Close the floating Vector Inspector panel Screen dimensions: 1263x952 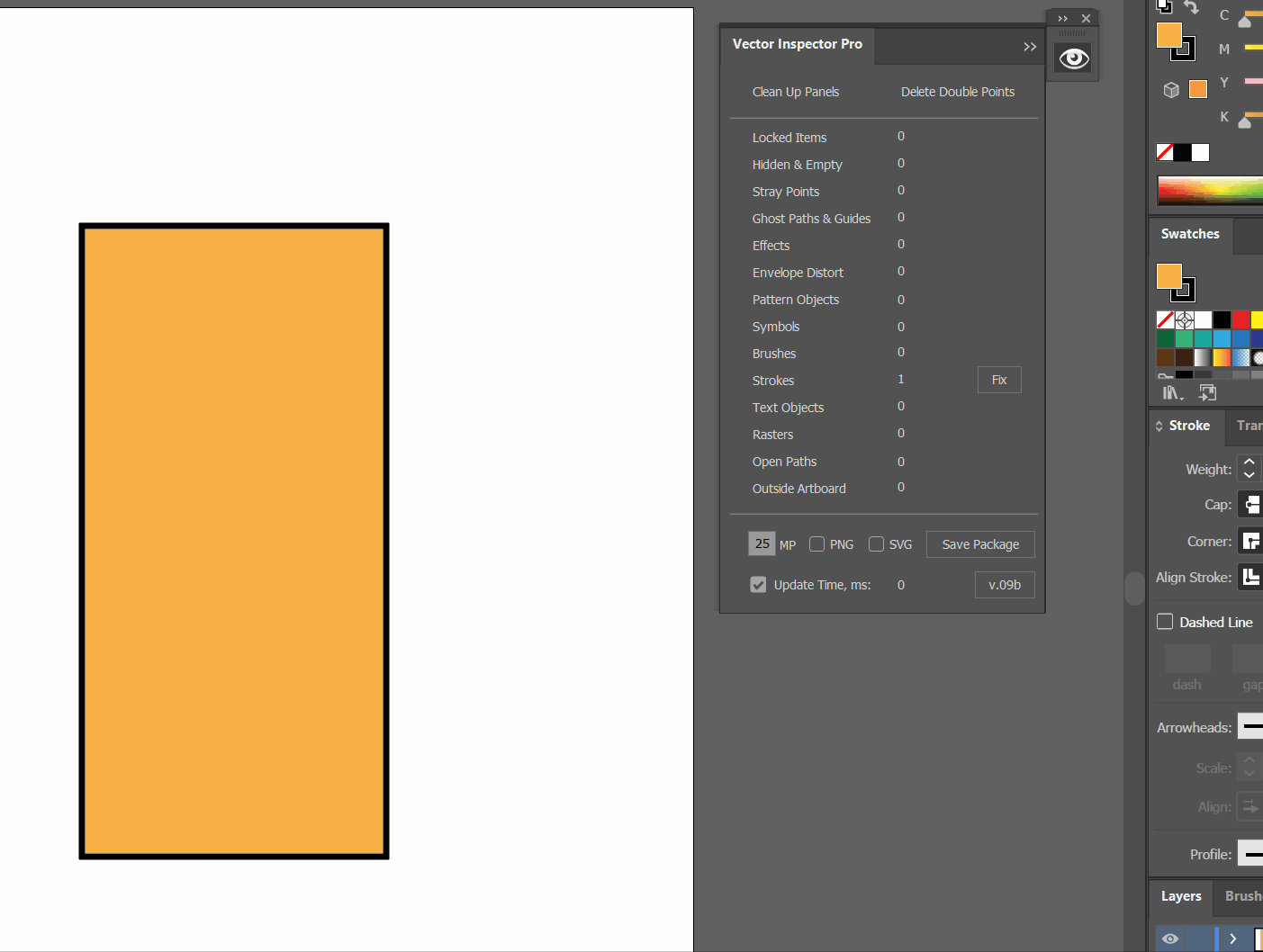1087,19
